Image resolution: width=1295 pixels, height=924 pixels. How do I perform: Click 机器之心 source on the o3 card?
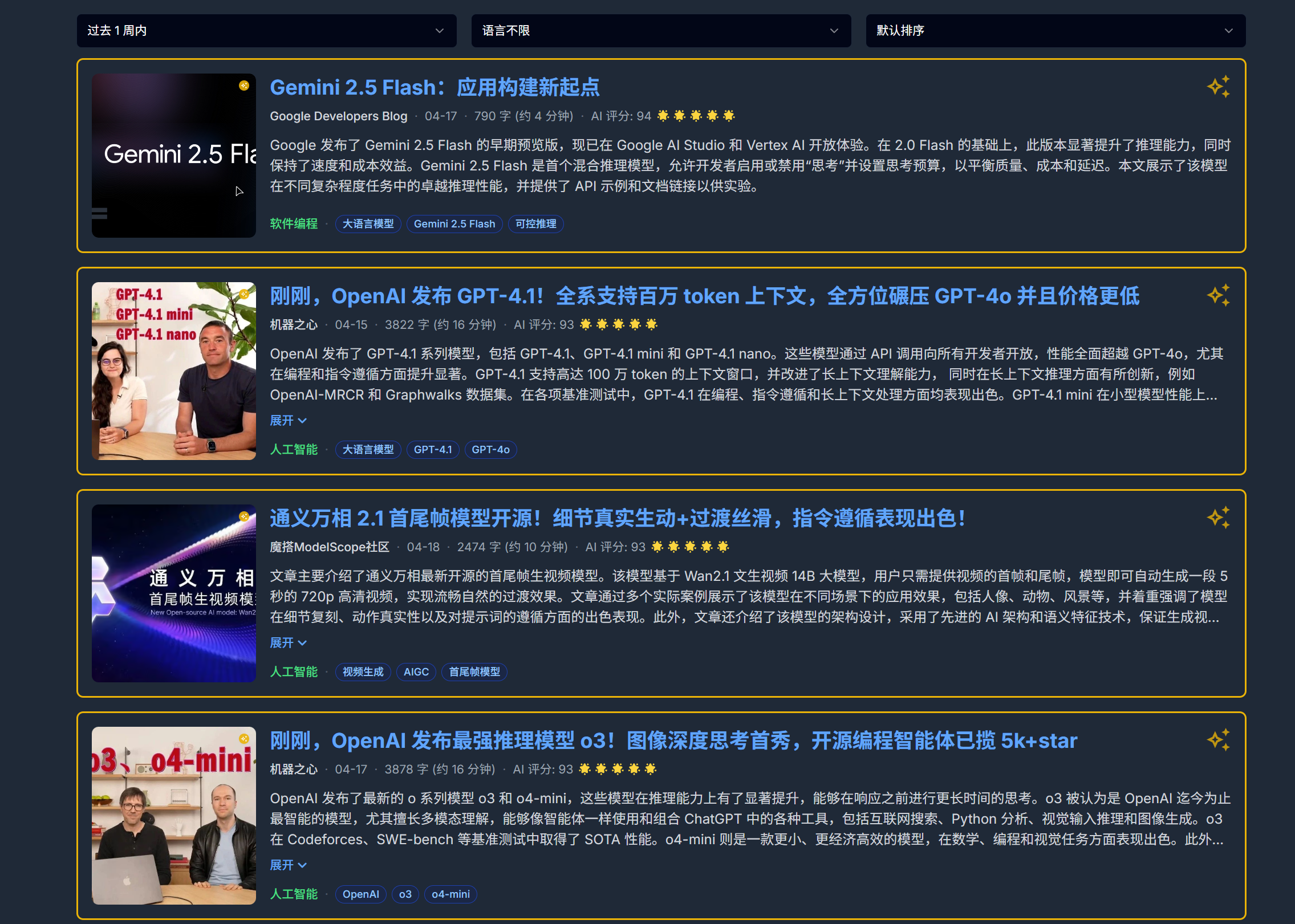click(294, 770)
